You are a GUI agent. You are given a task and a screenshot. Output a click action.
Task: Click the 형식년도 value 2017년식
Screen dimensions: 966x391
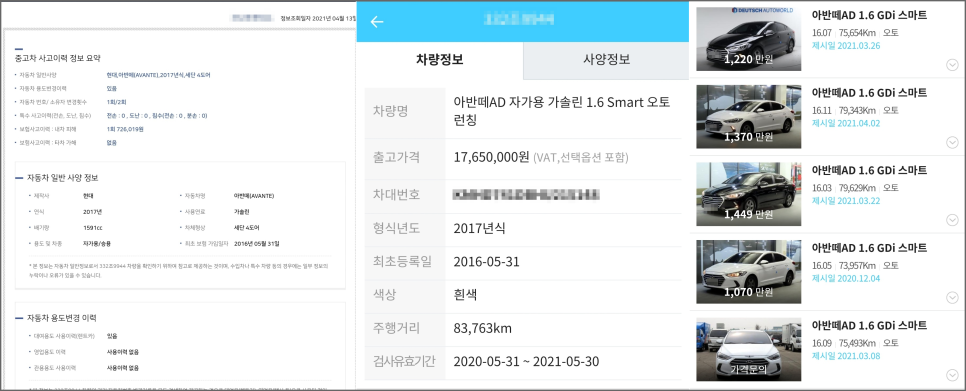[479, 228]
